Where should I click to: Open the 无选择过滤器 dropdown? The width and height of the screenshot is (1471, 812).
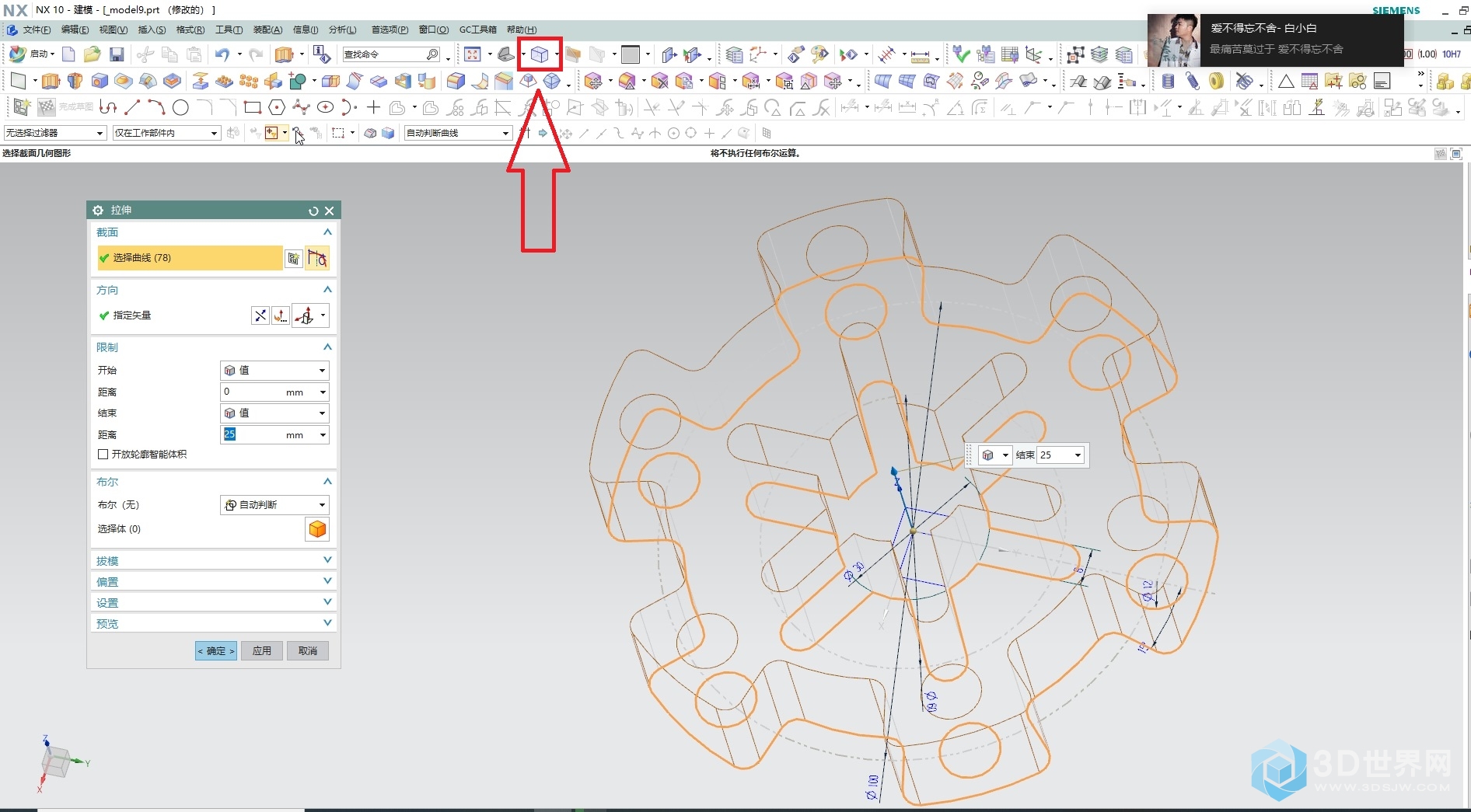(x=55, y=133)
